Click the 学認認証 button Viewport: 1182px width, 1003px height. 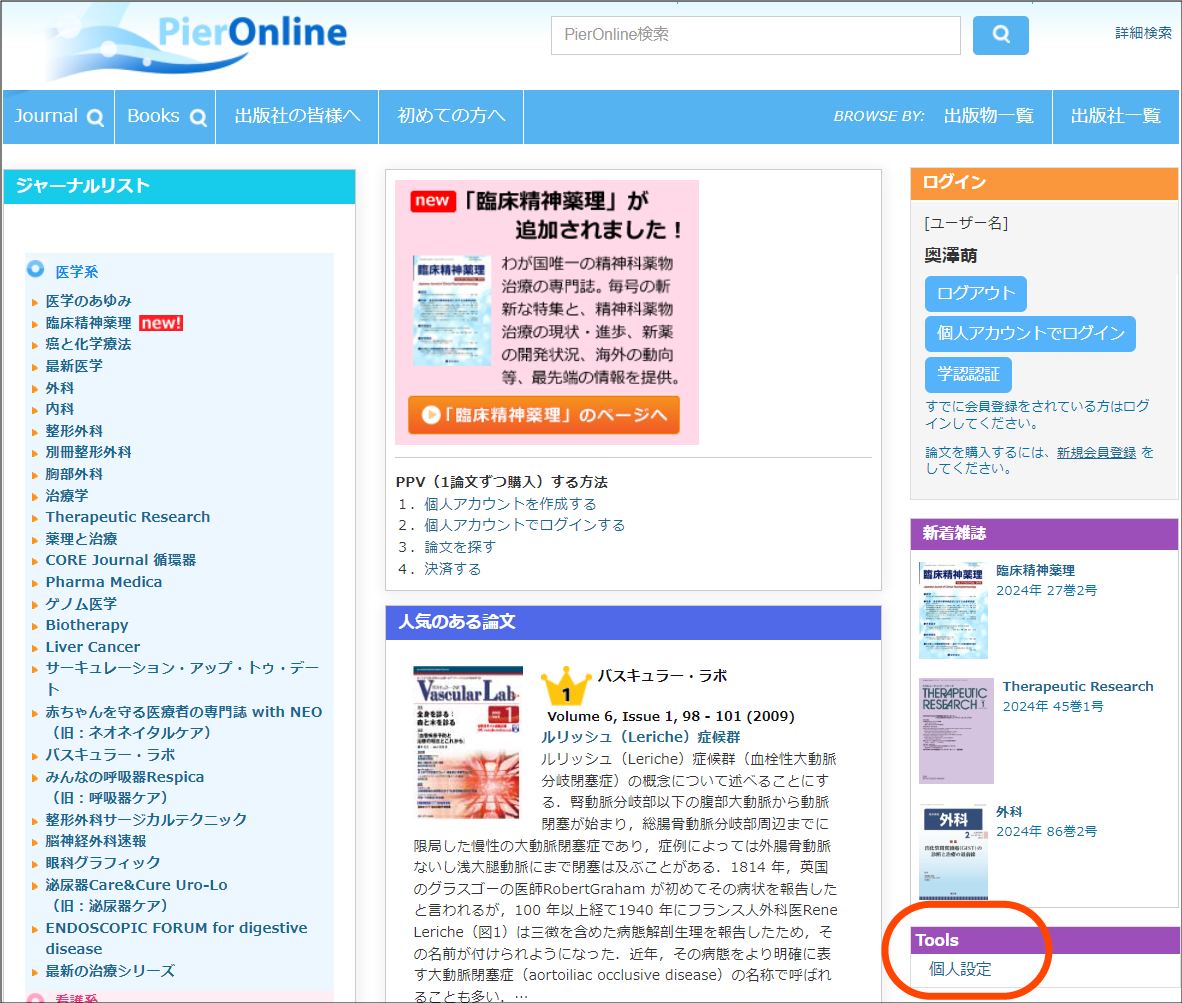[x=968, y=374]
